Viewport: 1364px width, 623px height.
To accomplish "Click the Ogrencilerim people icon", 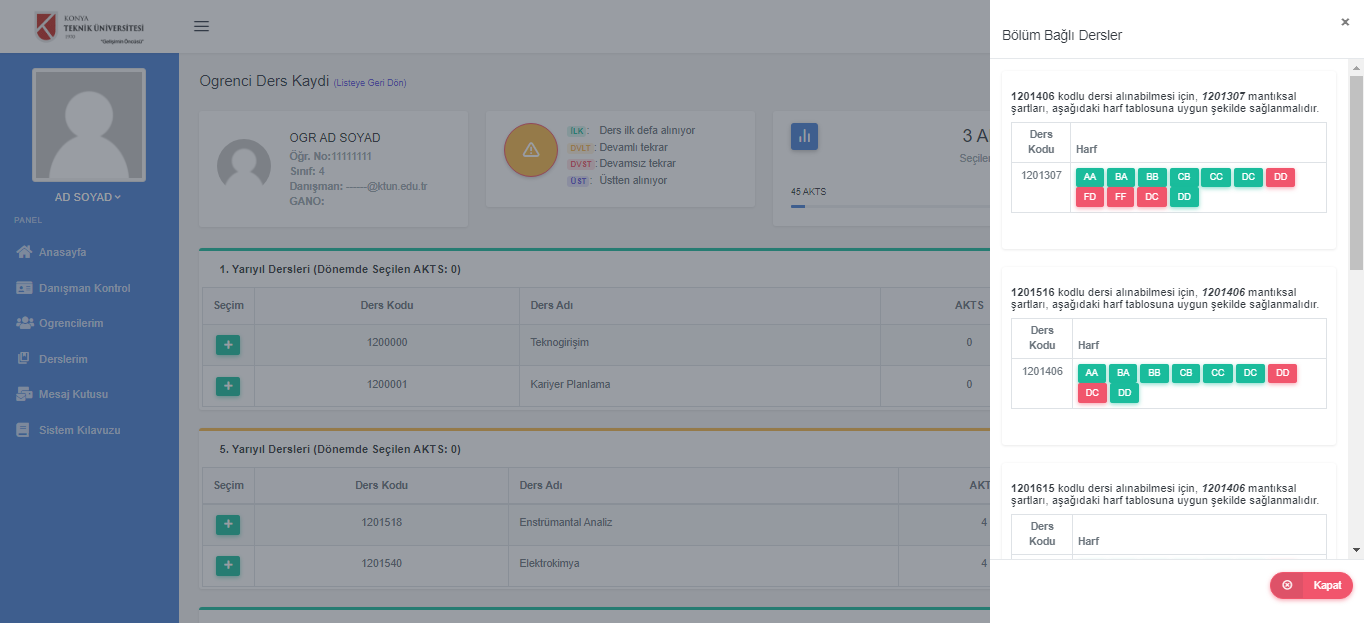I will point(25,323).
